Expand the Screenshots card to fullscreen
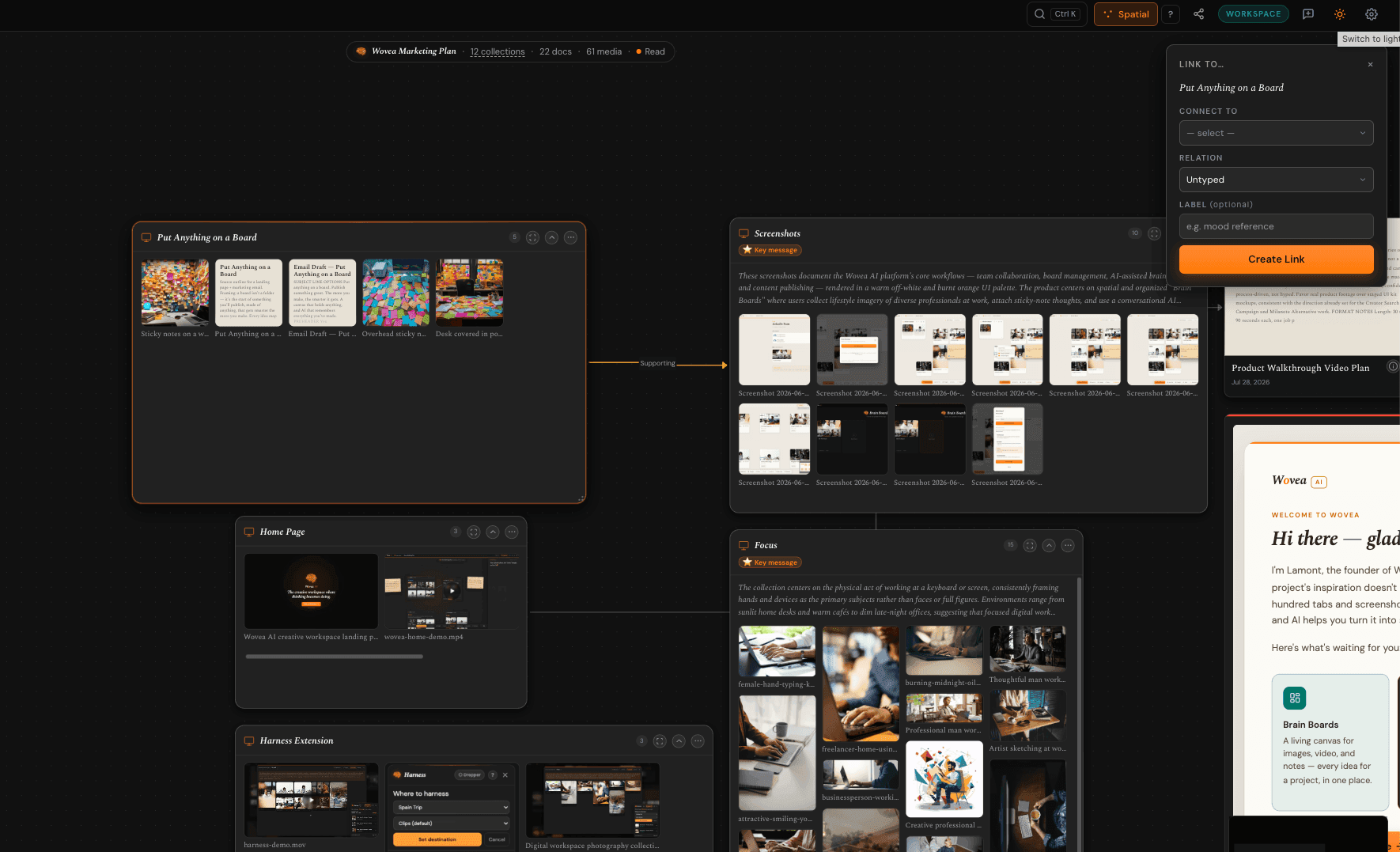Image resolution: width=1400 pixels, height=852 pixels. click(1154, 233)
